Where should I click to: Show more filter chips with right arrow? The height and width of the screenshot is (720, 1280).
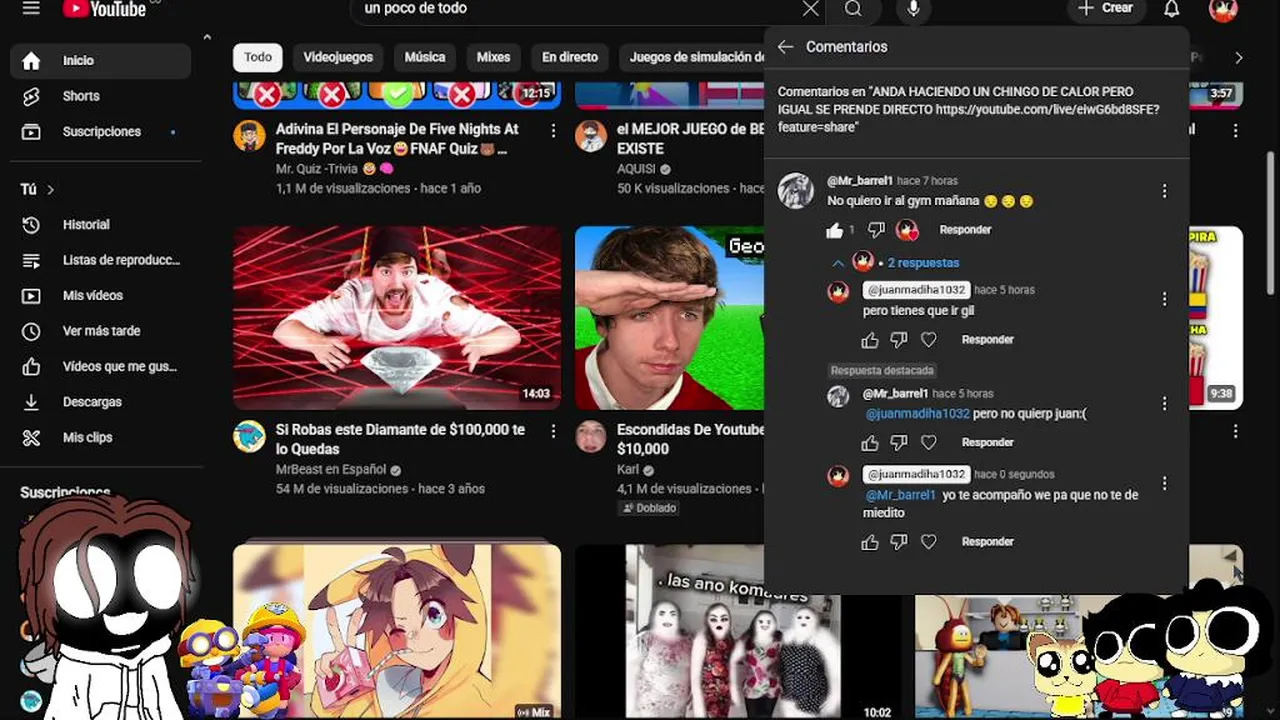click(1238, 58)
